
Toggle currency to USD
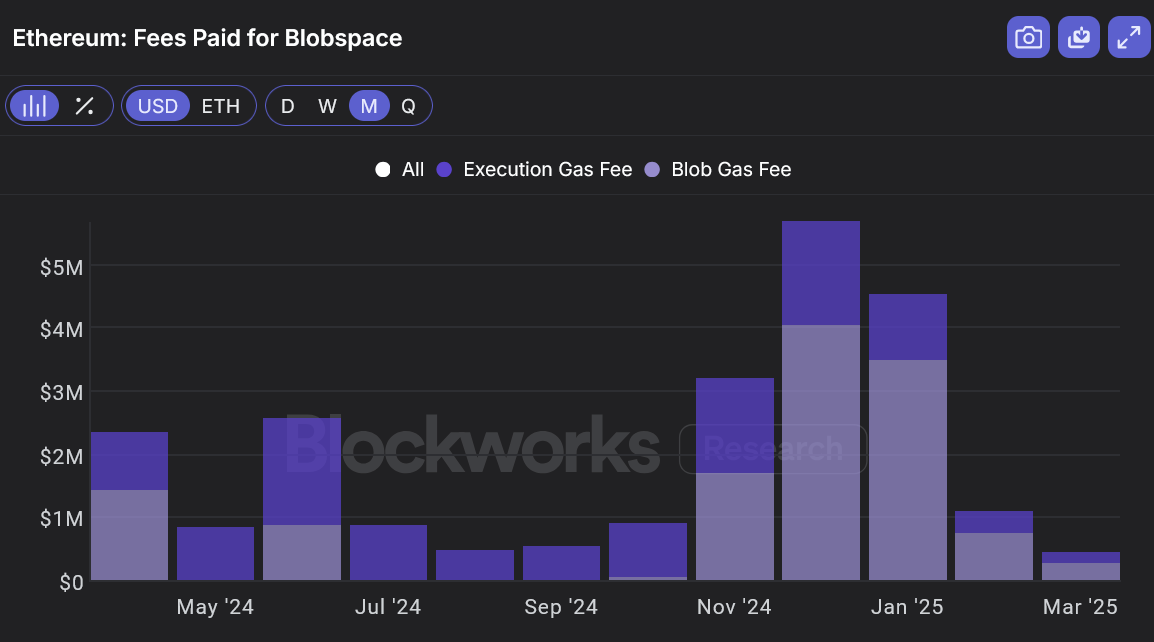(157, 106)
